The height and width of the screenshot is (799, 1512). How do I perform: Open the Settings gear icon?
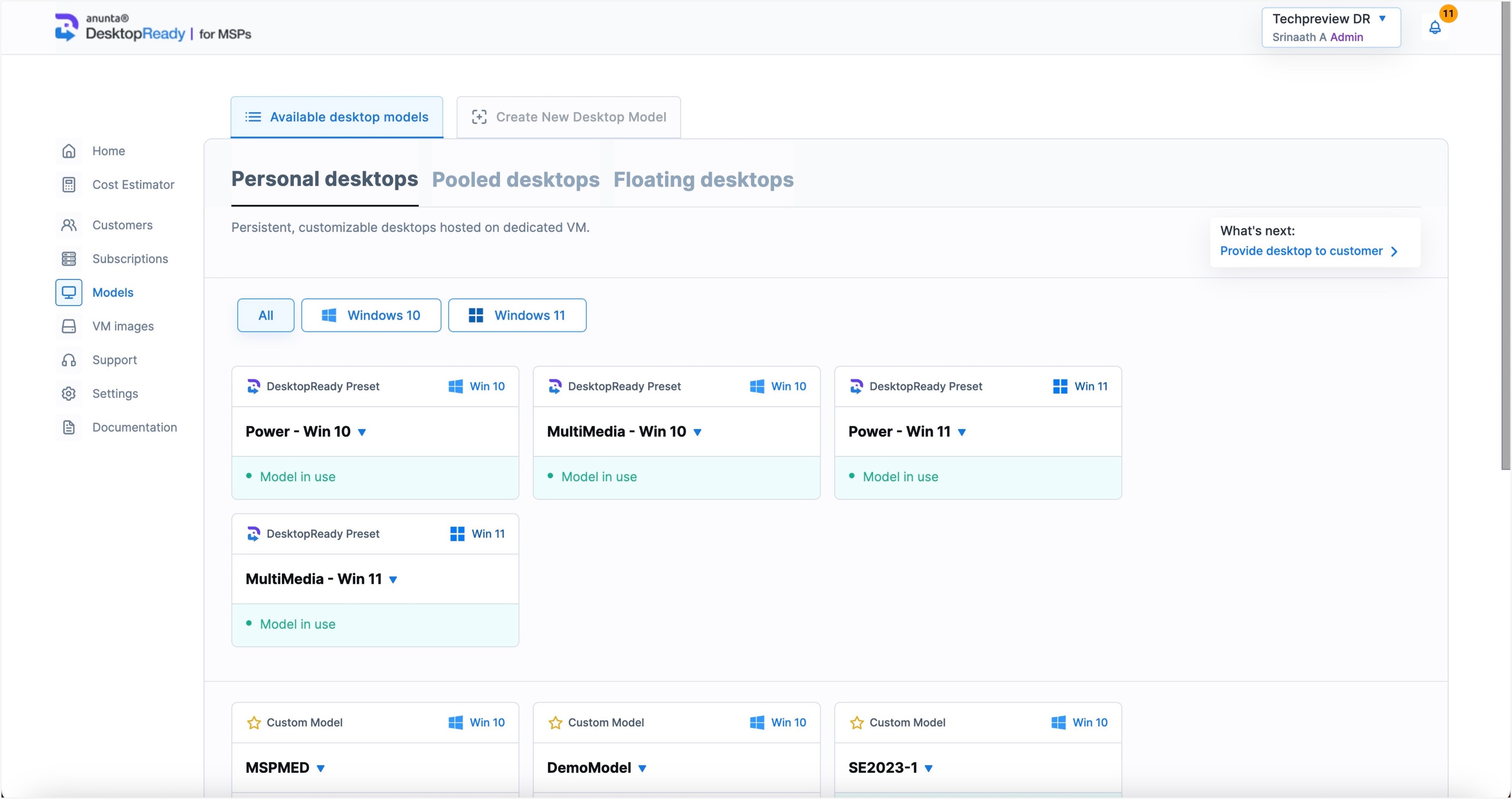coord(69,394)
